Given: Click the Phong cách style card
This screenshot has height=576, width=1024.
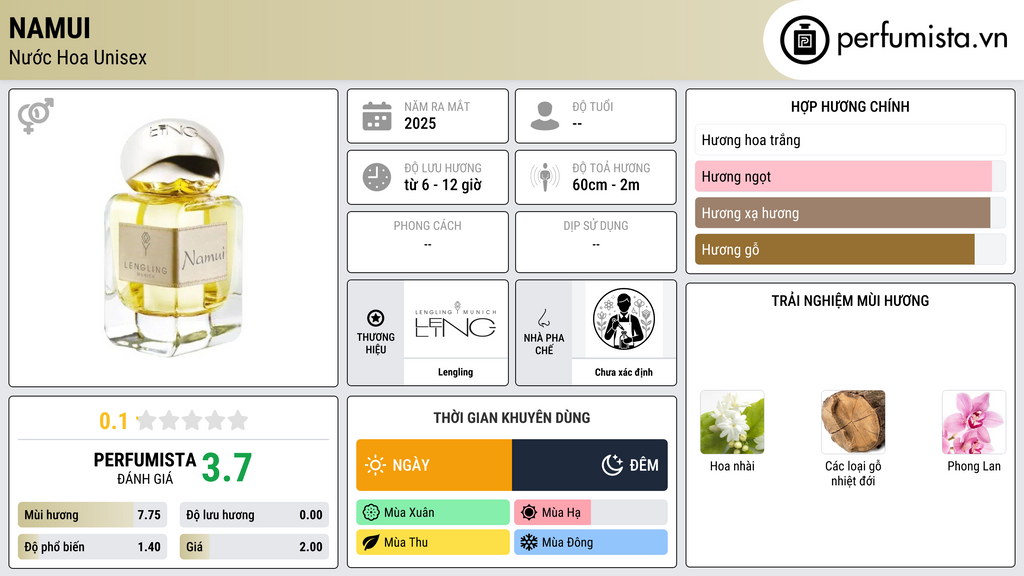Looking at the screenshot, I should coord(428,242).
